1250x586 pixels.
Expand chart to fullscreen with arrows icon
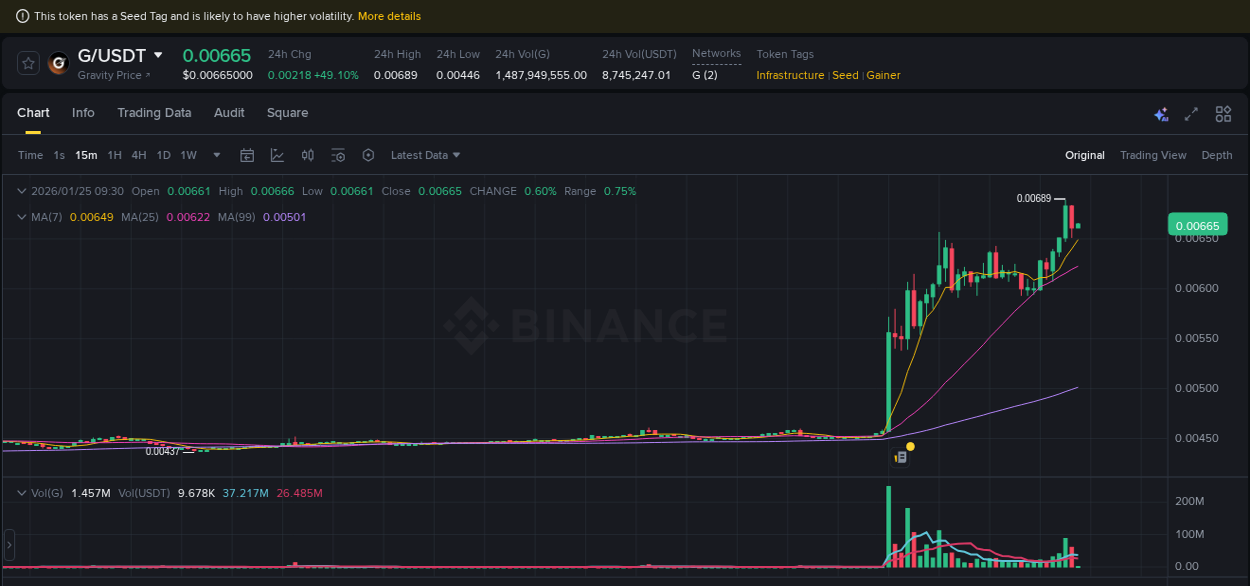coord(1190,114)
